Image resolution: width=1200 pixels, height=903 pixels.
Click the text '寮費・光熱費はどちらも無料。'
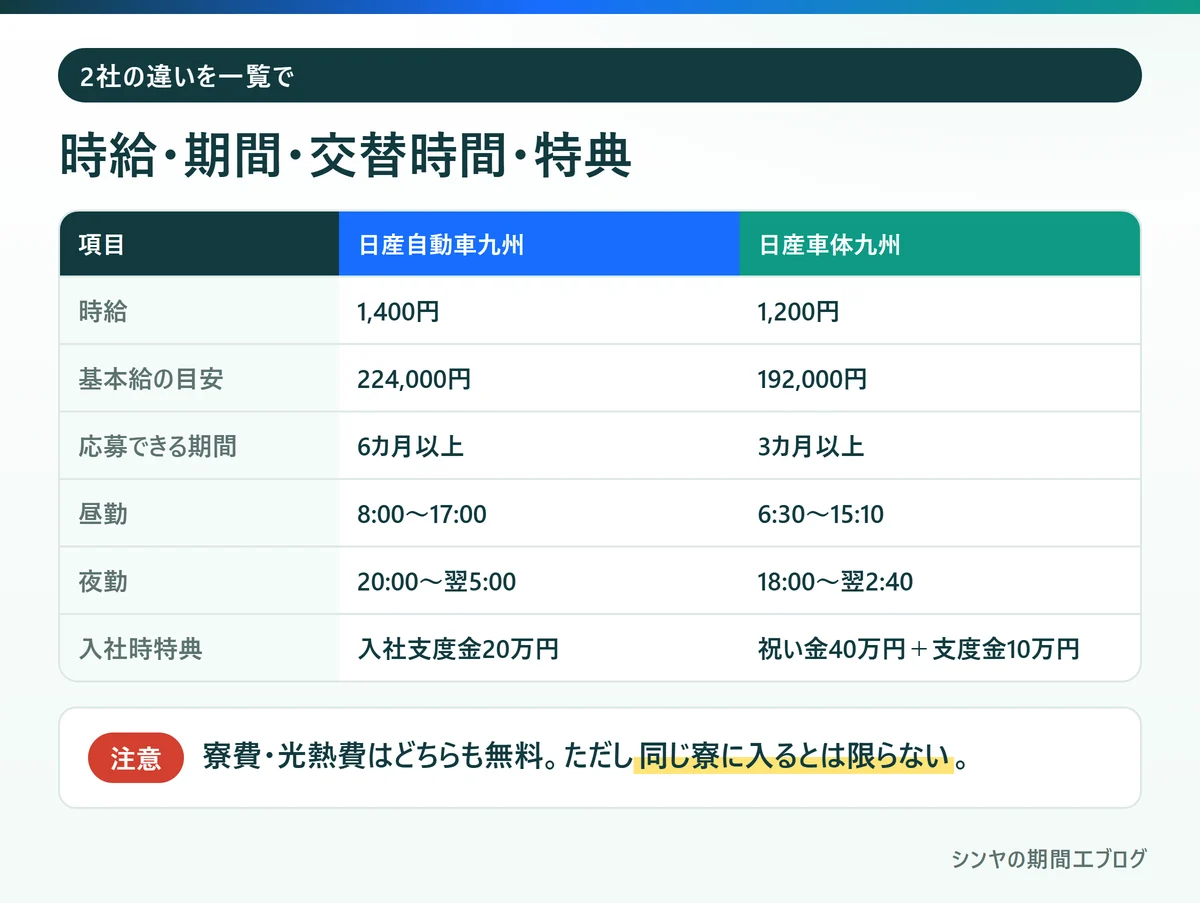click(x=379, y=757)
